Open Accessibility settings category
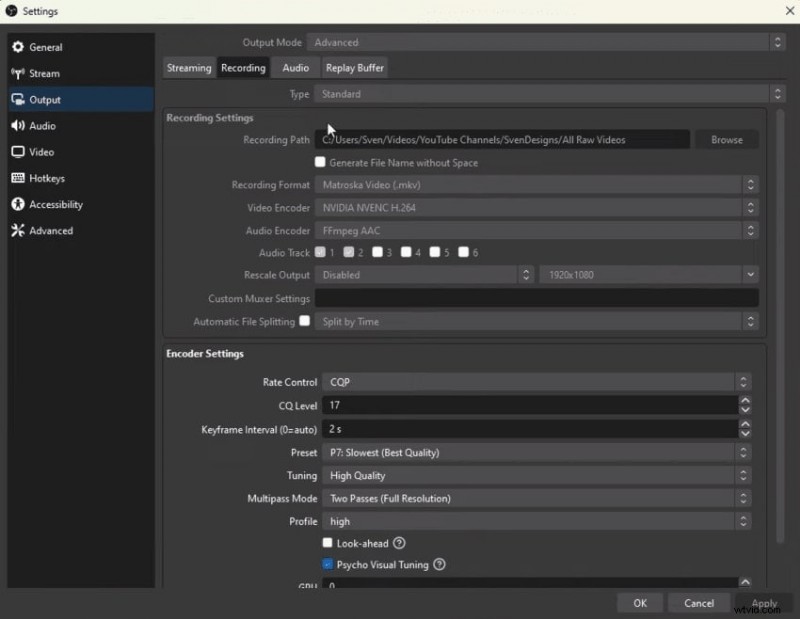The height and width of the screenshot is (619, 800). (81, 204)
